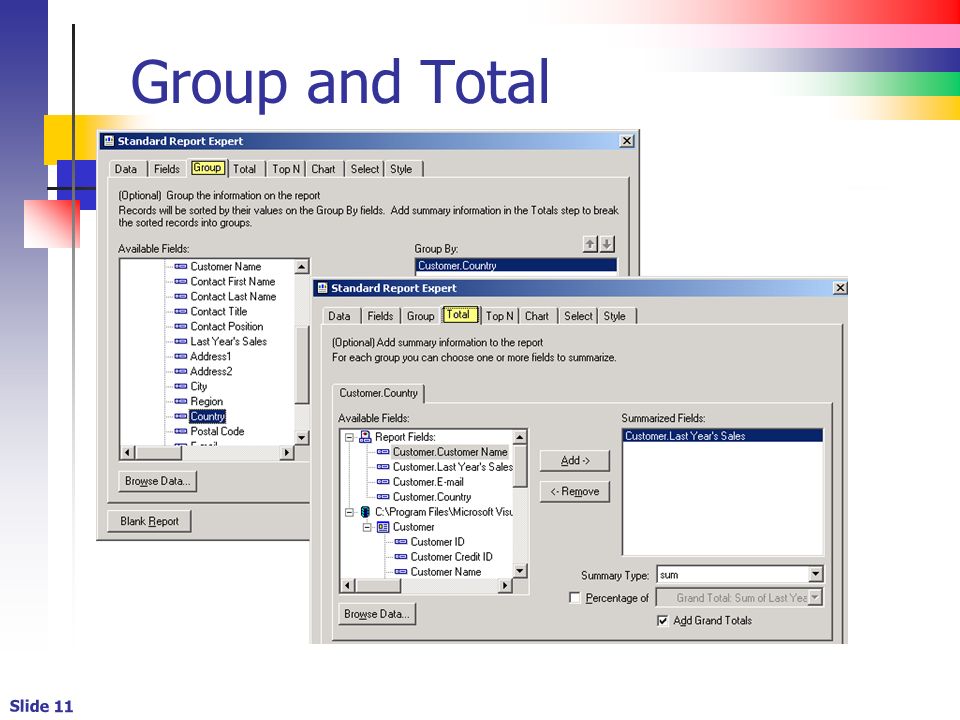Click Browse Data in the front Total window
Screen dimensions: 960x720
377,614
